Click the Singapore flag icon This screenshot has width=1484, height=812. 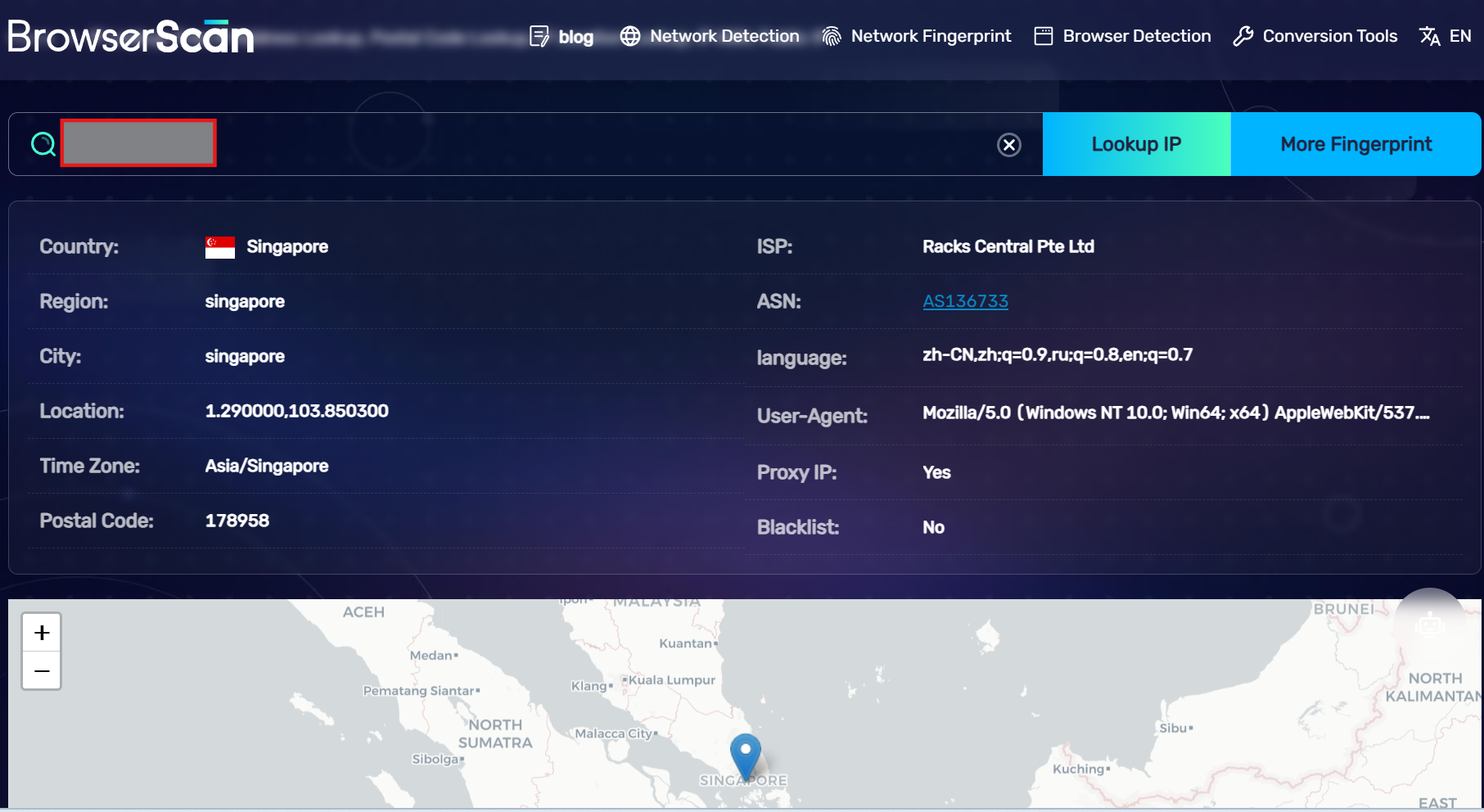pos(219,246)
